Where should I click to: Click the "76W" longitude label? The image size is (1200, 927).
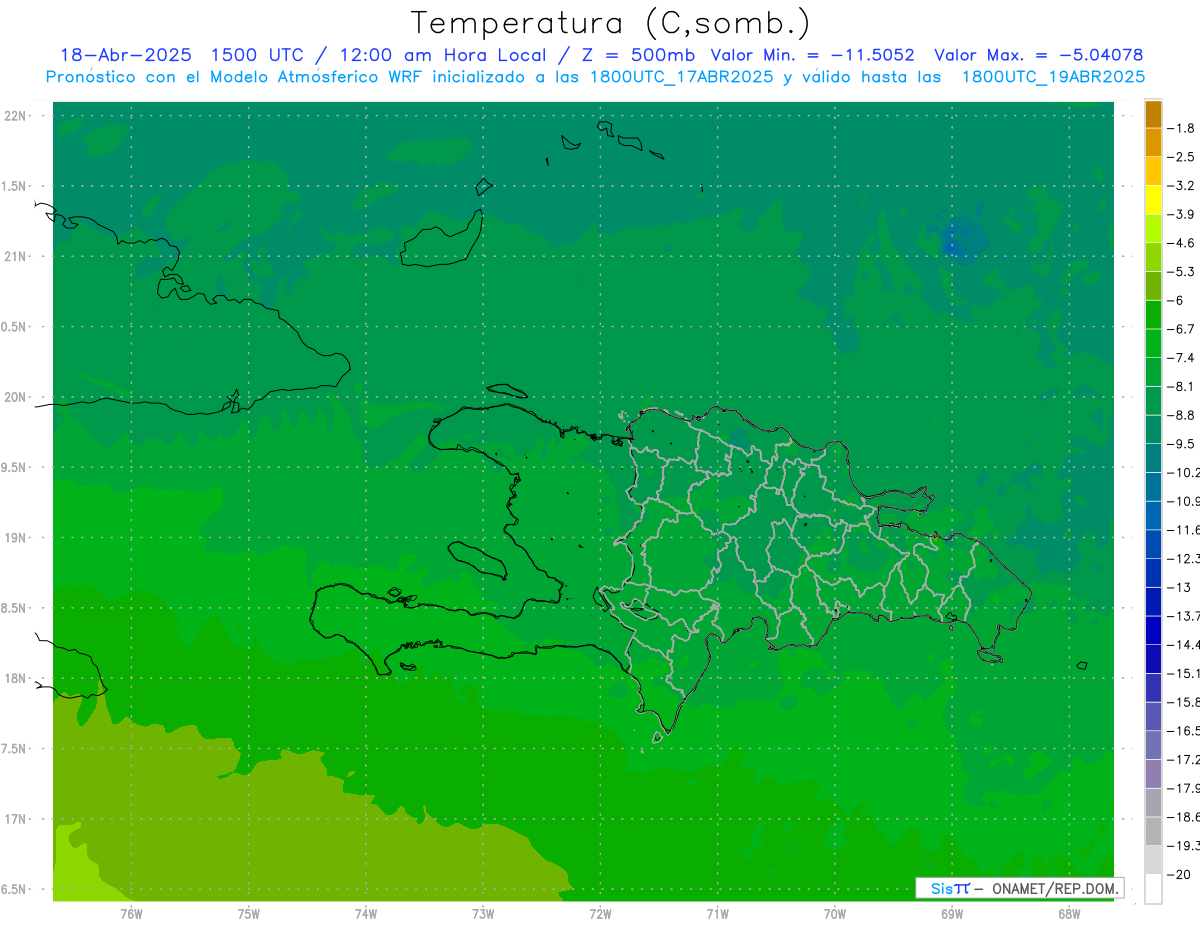coord(131,914)
